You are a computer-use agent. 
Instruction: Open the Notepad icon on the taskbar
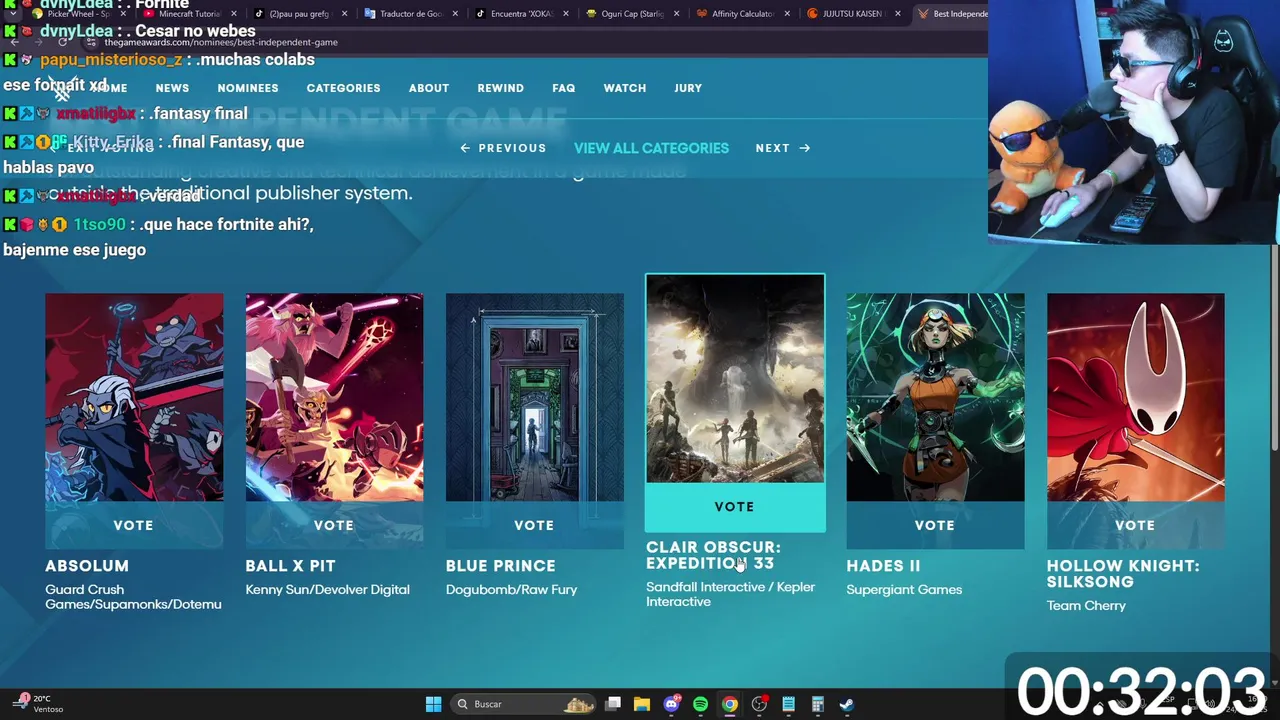pyautogui.click(x=788, y=704)
